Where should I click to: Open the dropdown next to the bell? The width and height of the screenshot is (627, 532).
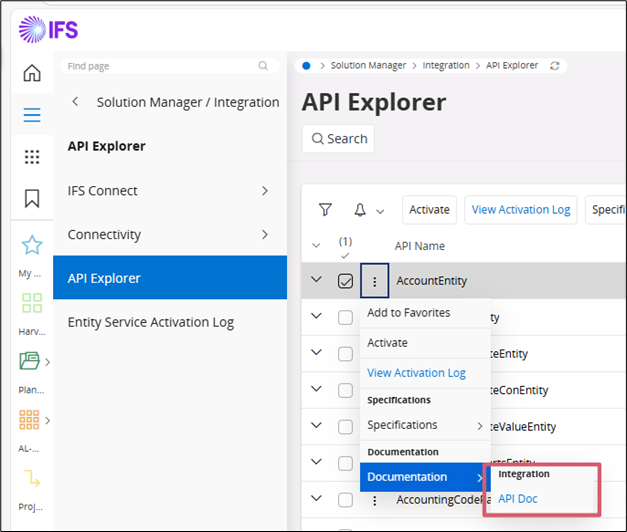tap(380, 211)
